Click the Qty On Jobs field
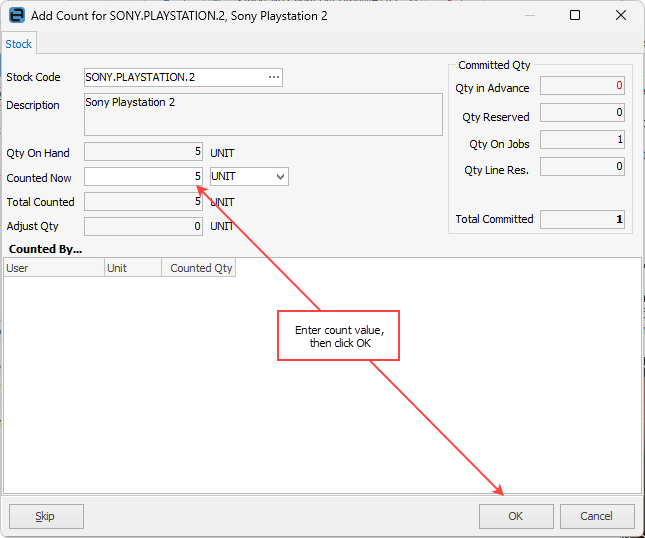Screen dimensions: 645x538 pyautogui.click(x=582, y=140)
